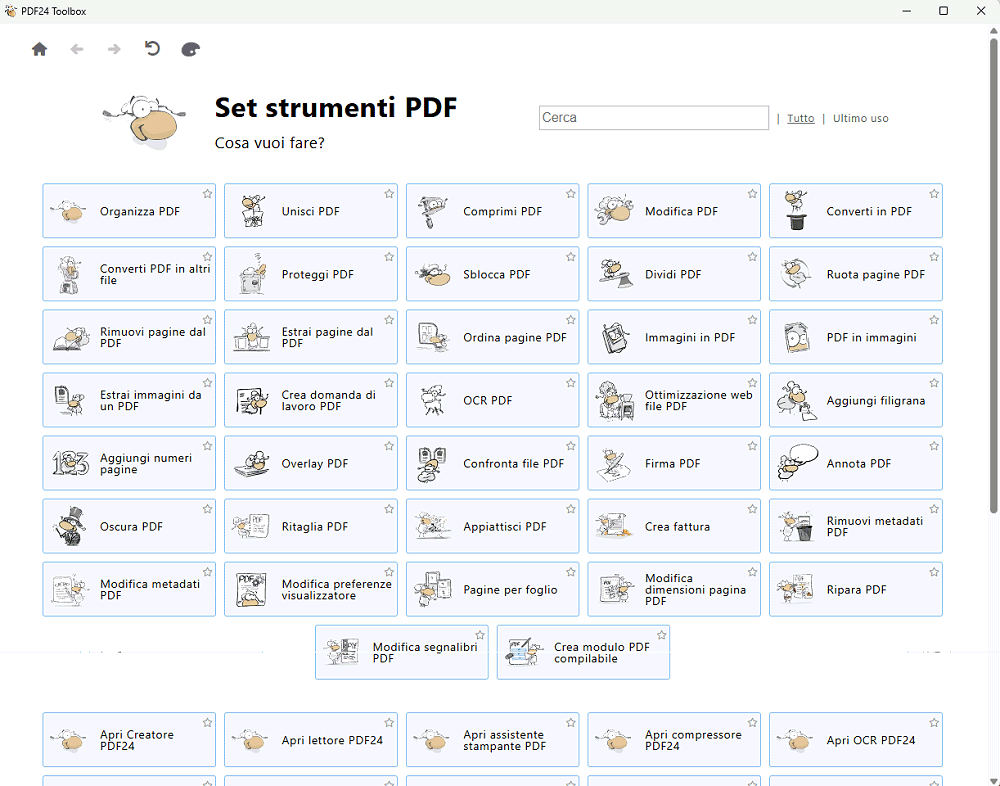Click the back arrow navigation icon
1000x786 pixels.
pyautogui.click(x=77, y=49)
